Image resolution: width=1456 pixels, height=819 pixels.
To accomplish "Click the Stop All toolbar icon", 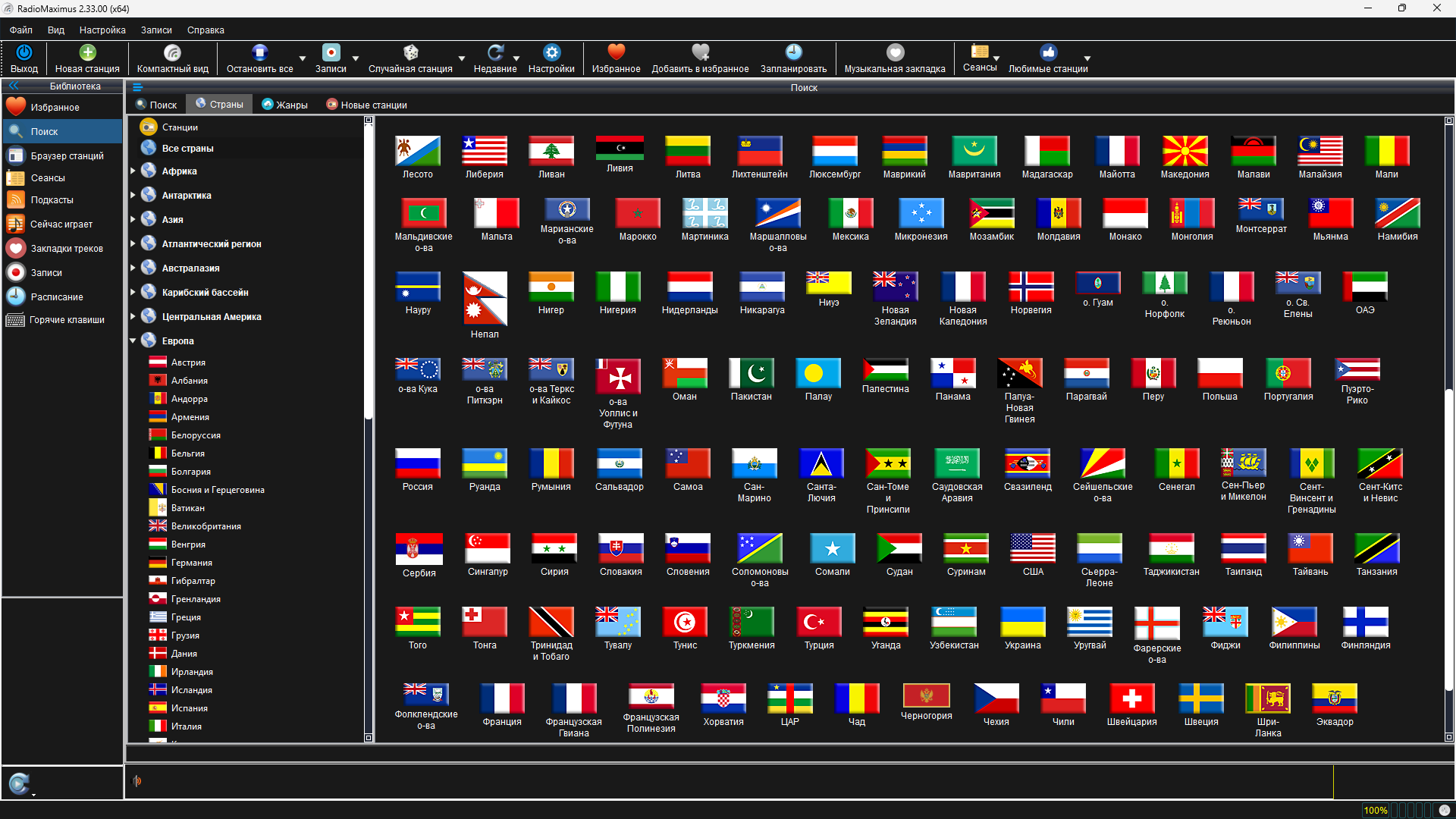I will click(259, 52).
